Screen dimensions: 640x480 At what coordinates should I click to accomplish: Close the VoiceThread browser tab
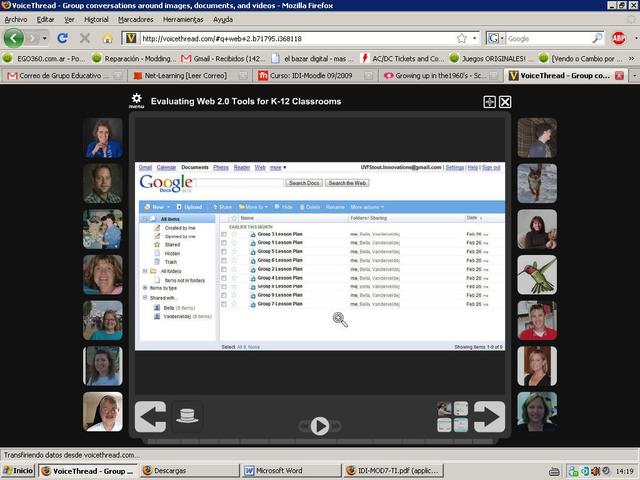(619, 76)
